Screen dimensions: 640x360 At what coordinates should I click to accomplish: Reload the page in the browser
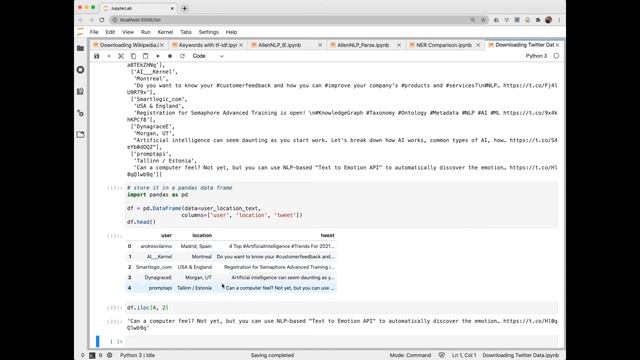[102, 20]
